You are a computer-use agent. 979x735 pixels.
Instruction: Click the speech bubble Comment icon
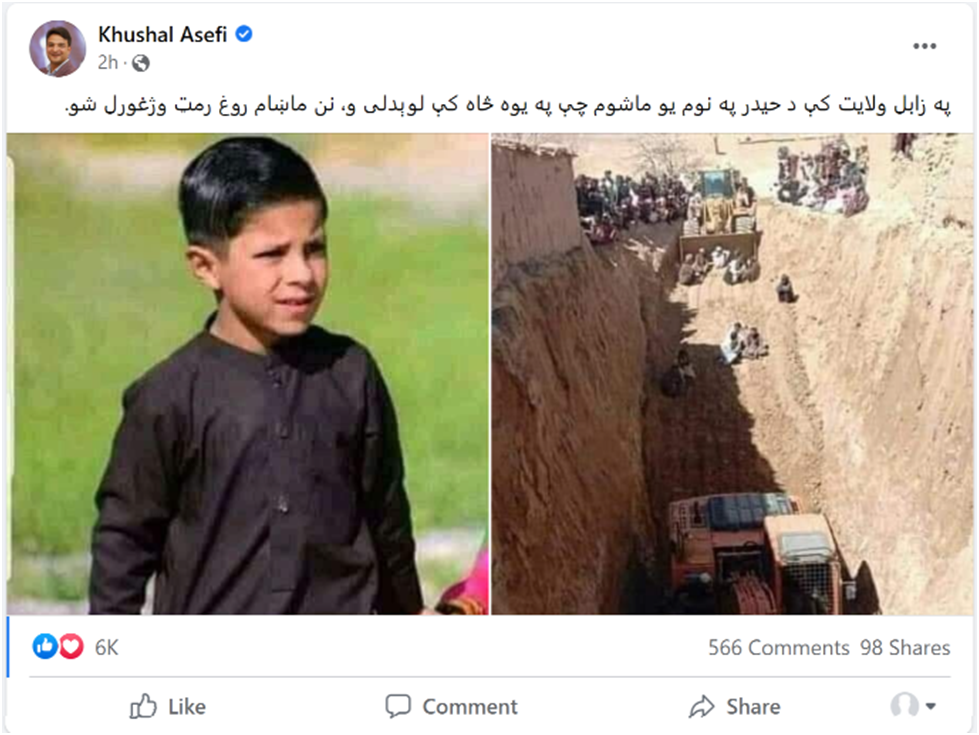(398, 706)
